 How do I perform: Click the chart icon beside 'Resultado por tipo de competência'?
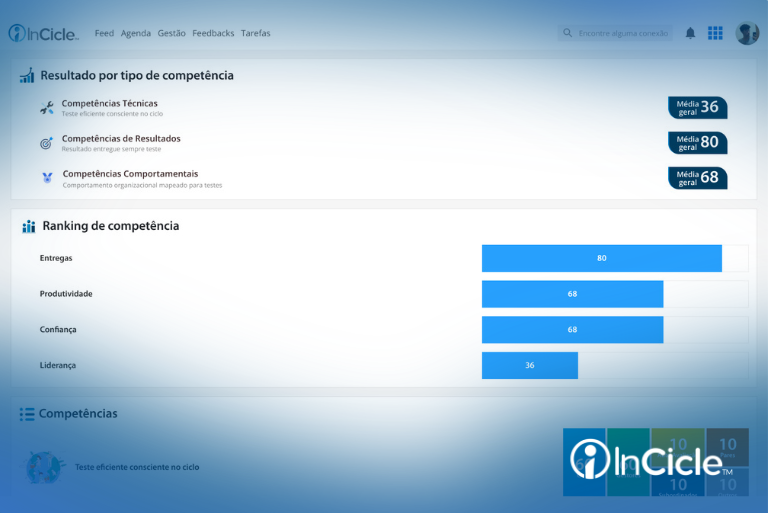tap(27, 75)
